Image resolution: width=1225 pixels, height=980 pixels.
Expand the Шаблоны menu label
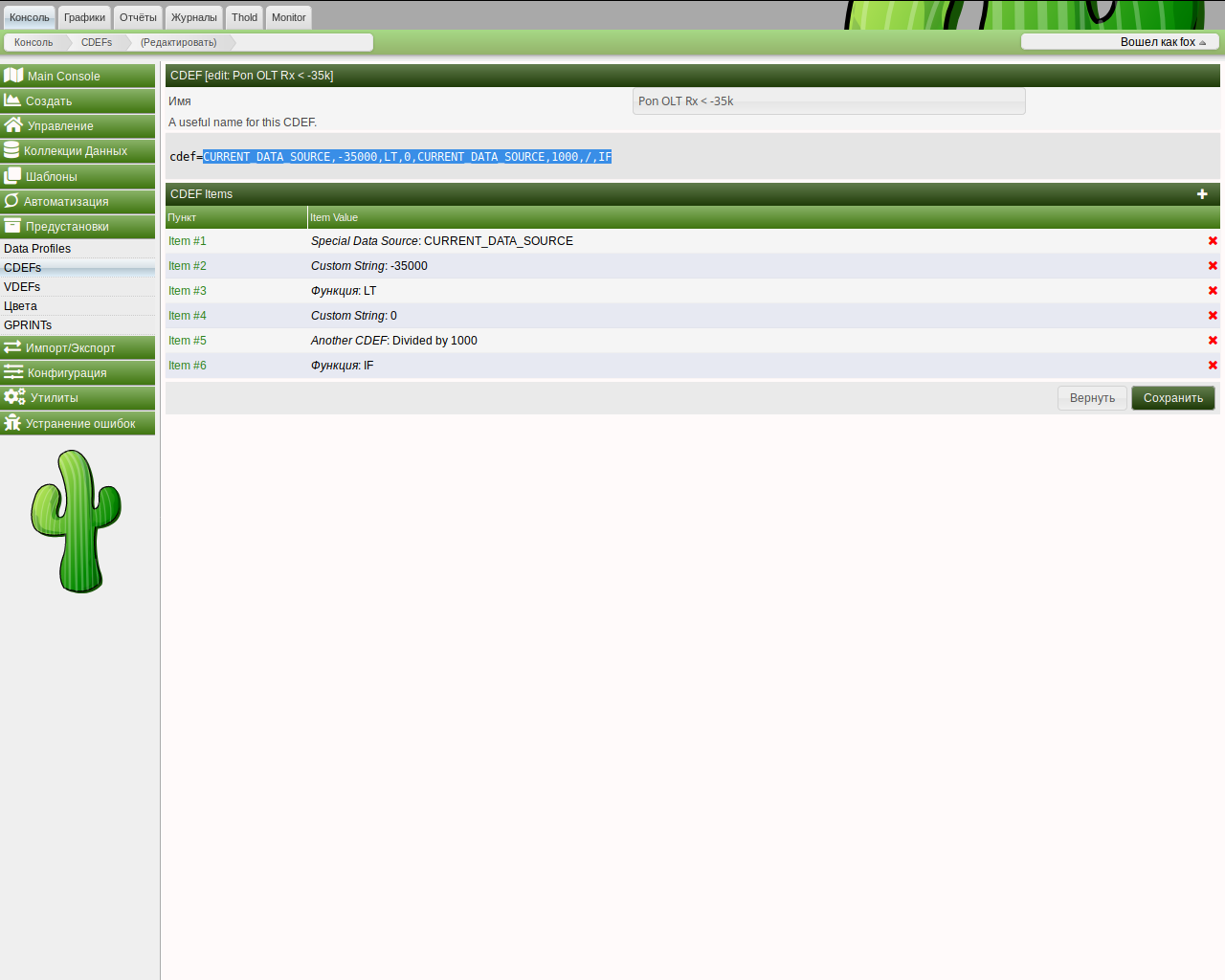pyautogui.click(x=52, y=177)
